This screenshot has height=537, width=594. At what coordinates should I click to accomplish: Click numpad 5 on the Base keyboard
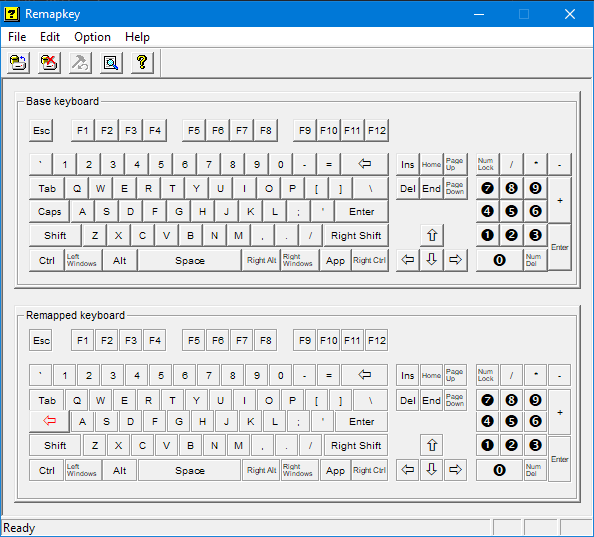point(511,211)
